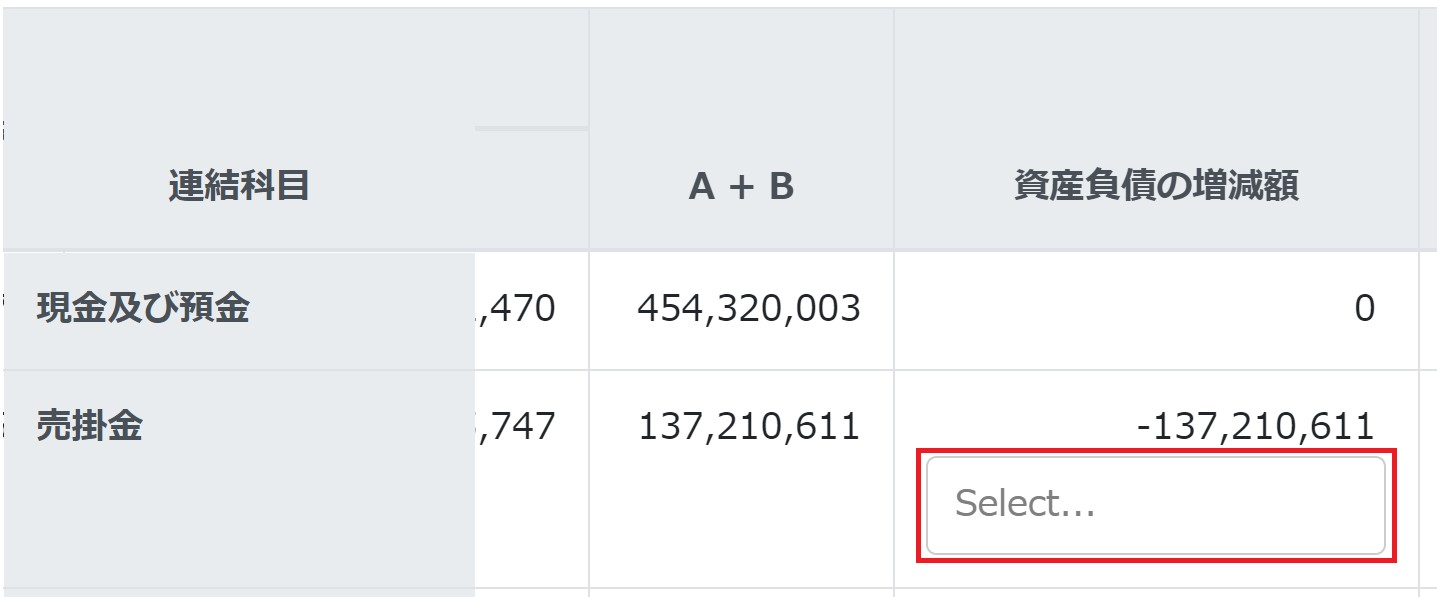Click the partially hidden cell ending in ,747
This screenshot has width=1437, height=597.
[520, 427]
